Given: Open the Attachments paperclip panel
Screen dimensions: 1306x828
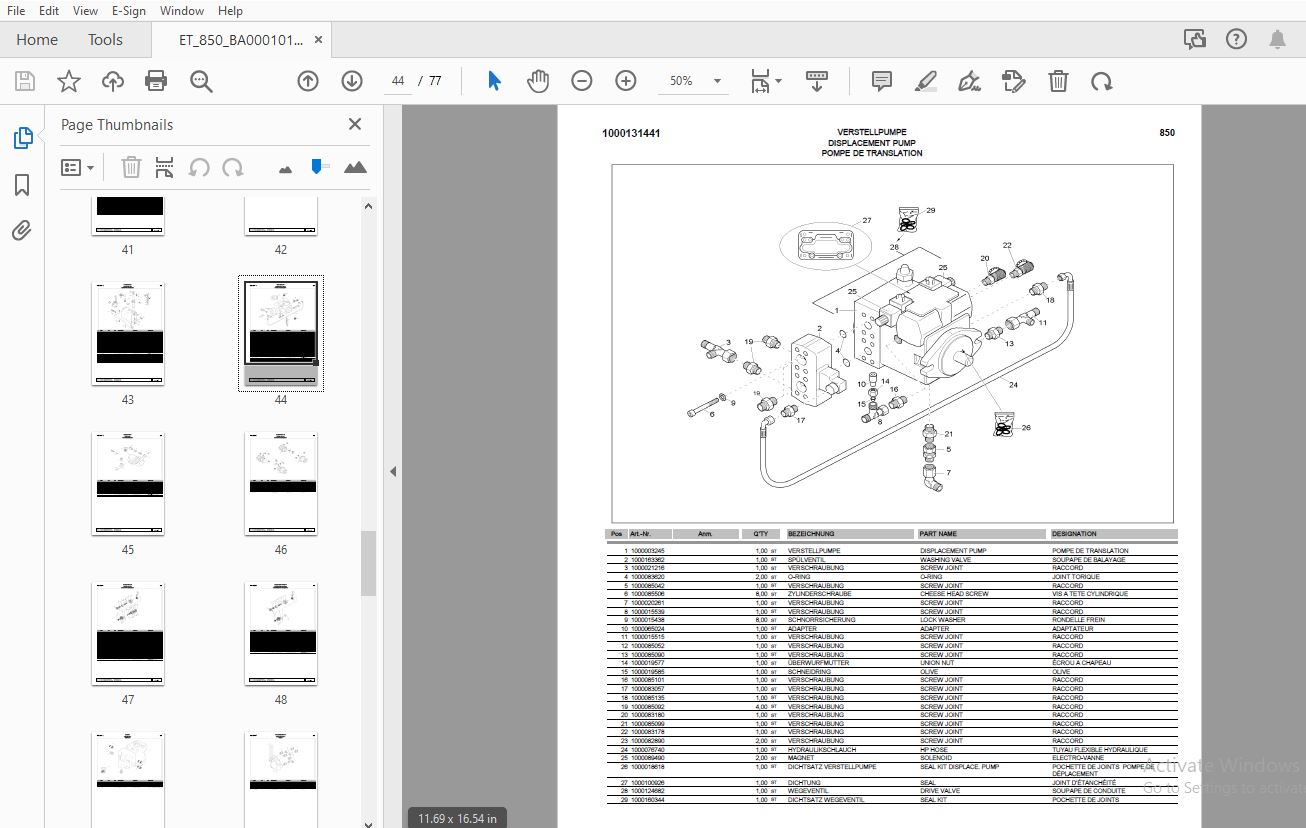Looking at the screenshot, I should (x=22, y=231).
